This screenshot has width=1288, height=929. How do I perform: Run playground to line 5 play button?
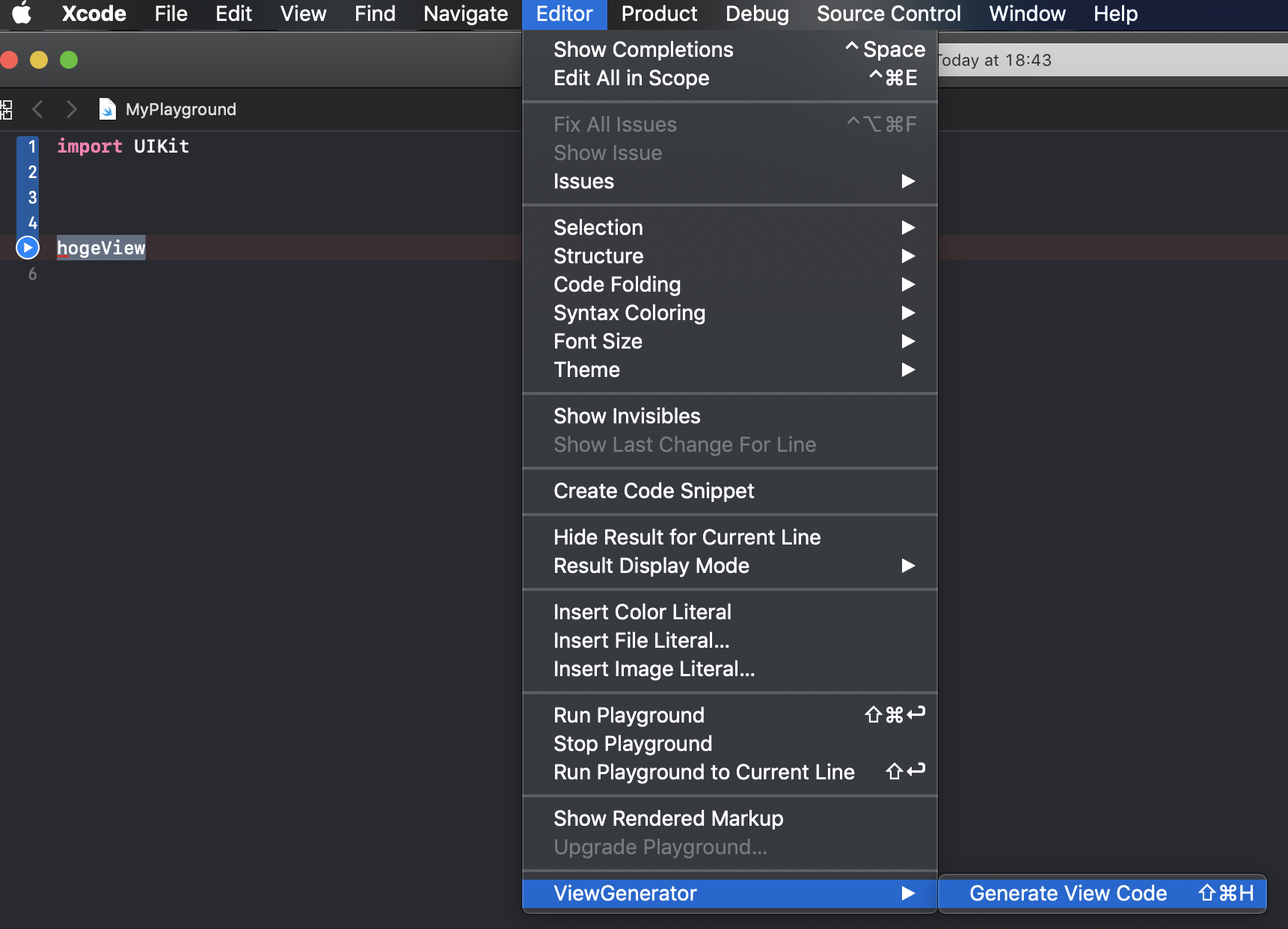[28, 248]
